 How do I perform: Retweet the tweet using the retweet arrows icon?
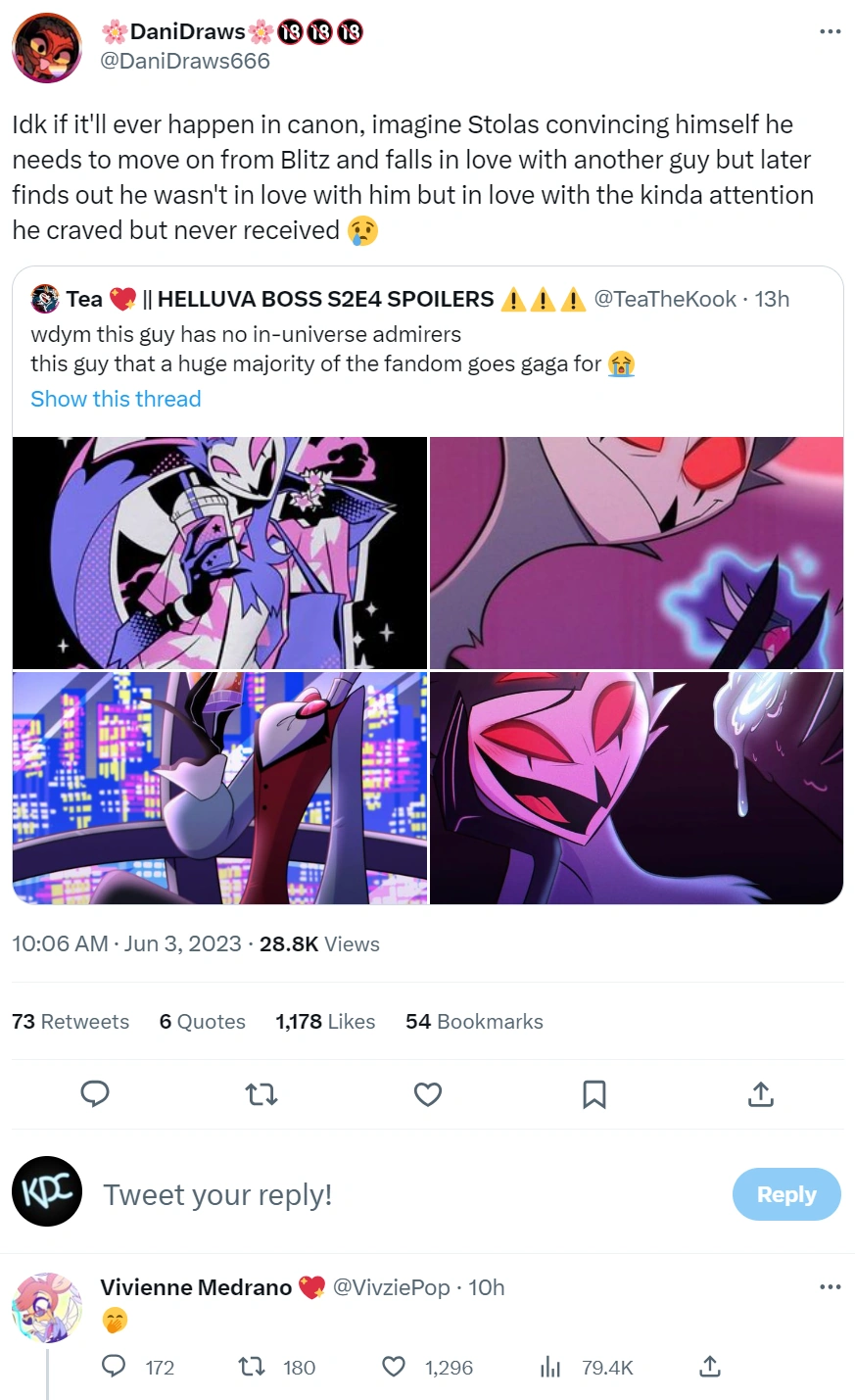pyautogui.click(x=261, y=1094)
